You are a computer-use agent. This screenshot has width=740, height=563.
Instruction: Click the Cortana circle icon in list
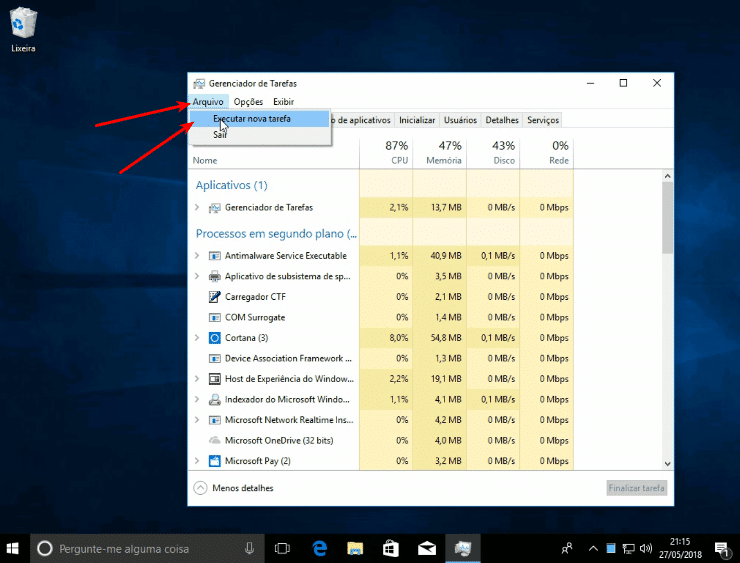point(214,338)
